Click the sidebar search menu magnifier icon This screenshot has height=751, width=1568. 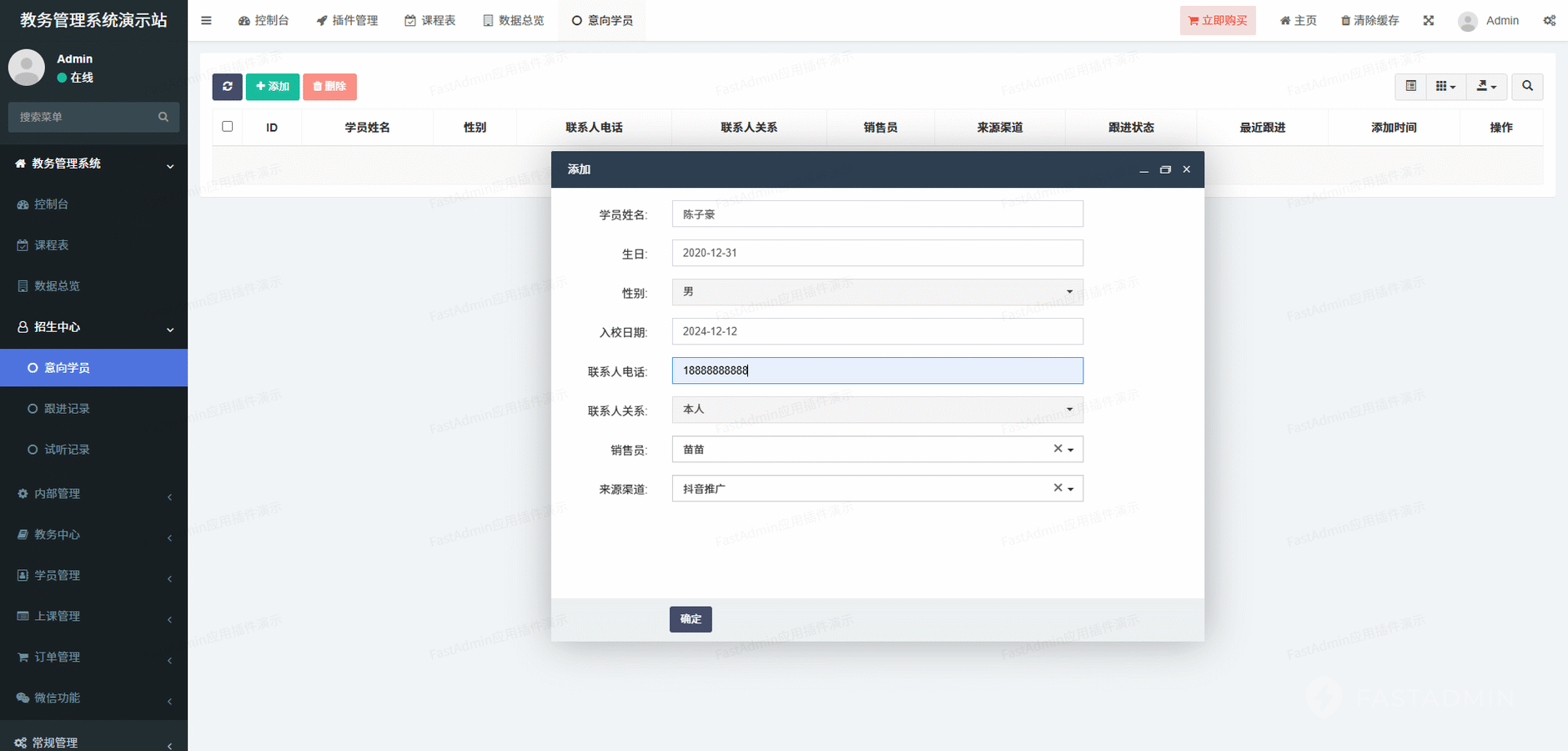tap(163, 117)
